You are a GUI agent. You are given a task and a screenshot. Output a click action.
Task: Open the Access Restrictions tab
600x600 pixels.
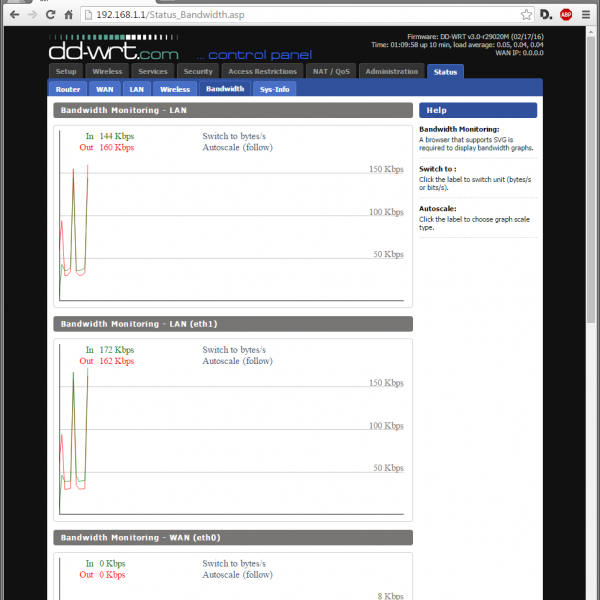coord(262,72)
